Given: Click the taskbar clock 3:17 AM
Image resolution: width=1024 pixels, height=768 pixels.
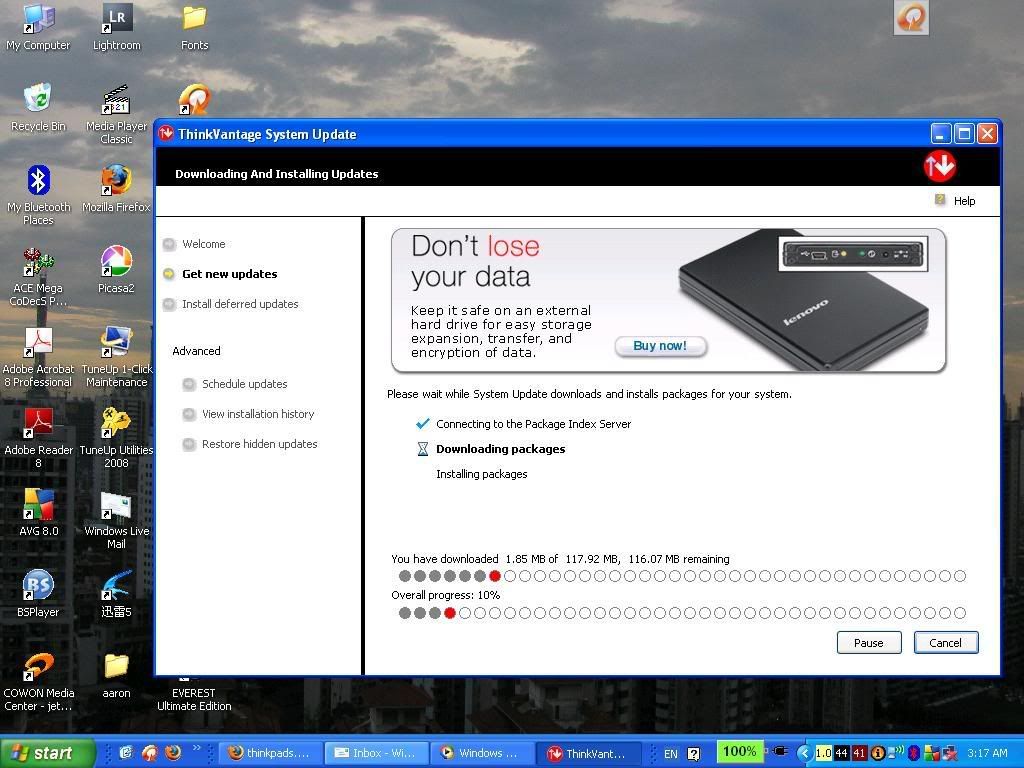Looking at the screenshot, I should coord(987,753).
